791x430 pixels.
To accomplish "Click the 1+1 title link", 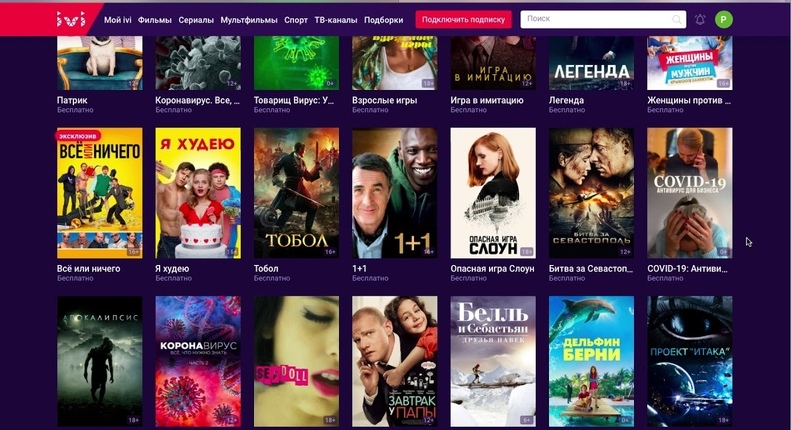I will pyautogui.click(x=359, y=268).
